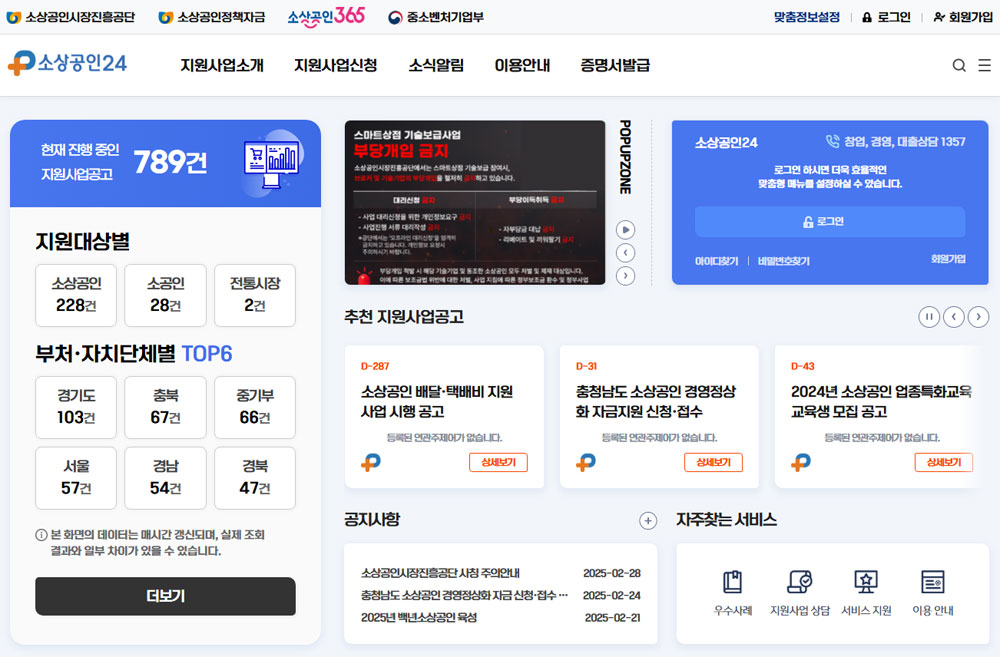Image resolution: width=1000 pixels, height=657 pixels.
Task: Open 맞춤정보설정 link
Action: [807, 17]
